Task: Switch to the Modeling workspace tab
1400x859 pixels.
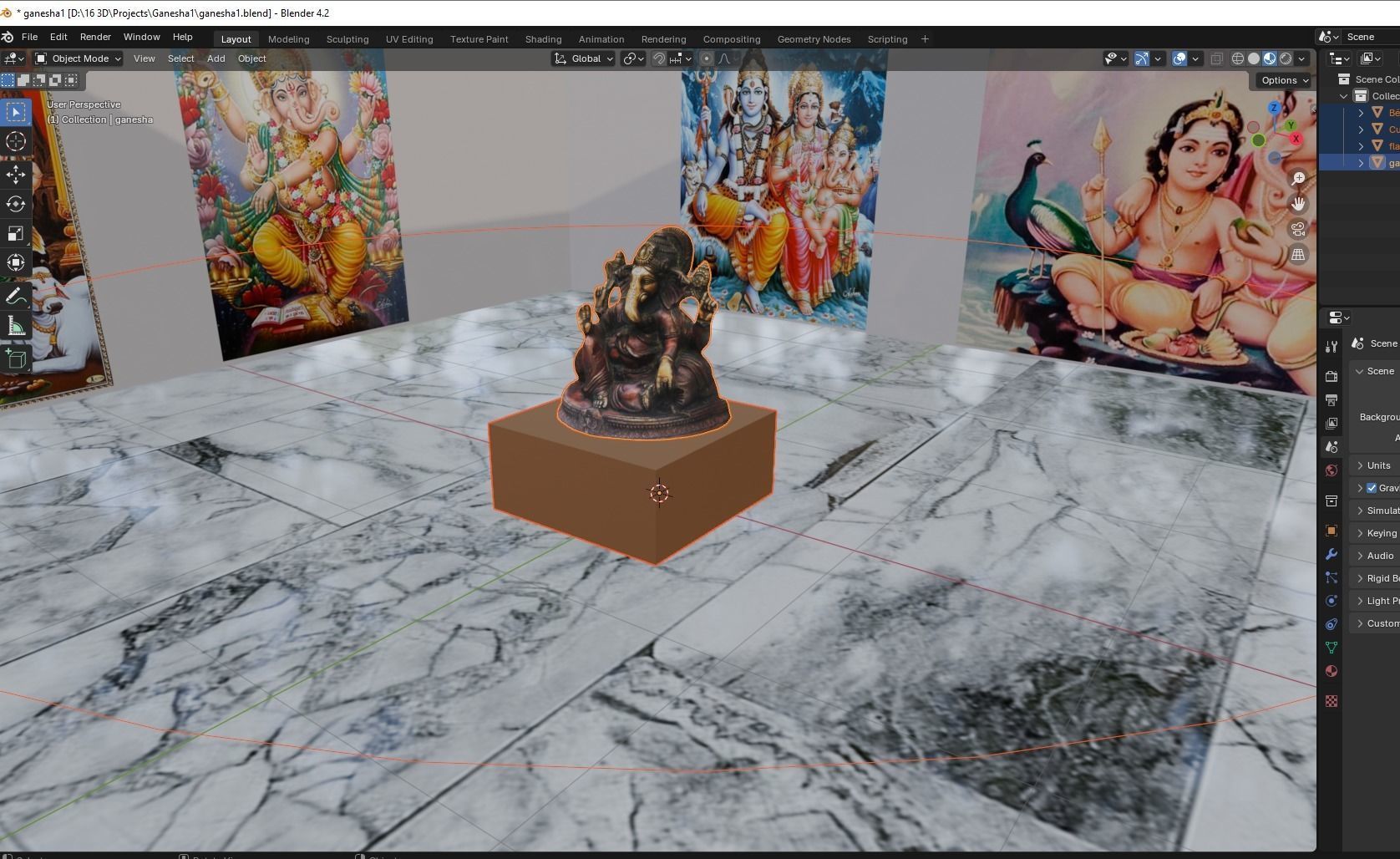Action: tap(288, 39)
